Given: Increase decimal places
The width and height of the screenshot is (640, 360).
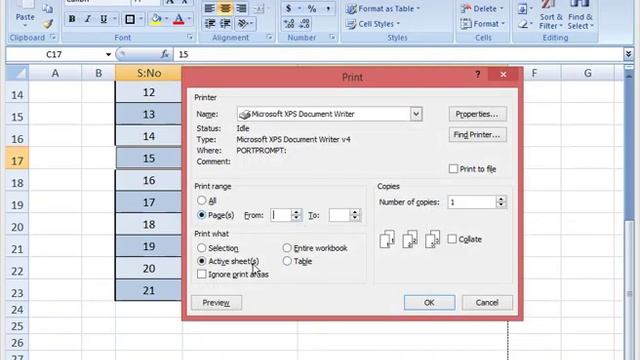Looking at the screenshot, I should (x=289, y=24).
